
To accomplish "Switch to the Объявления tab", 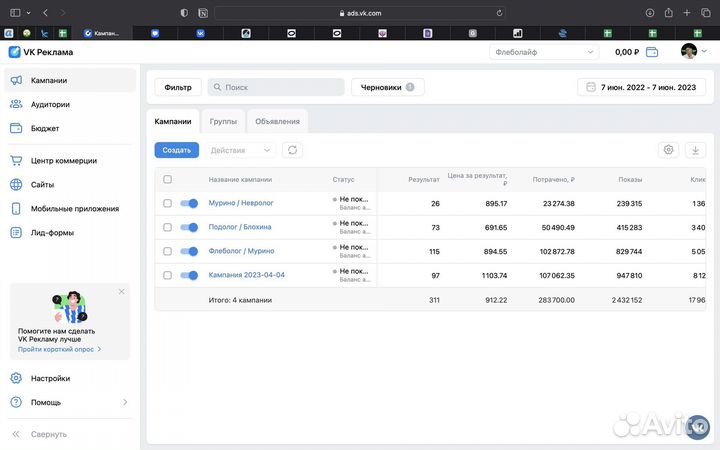I will tap(277, 121).
